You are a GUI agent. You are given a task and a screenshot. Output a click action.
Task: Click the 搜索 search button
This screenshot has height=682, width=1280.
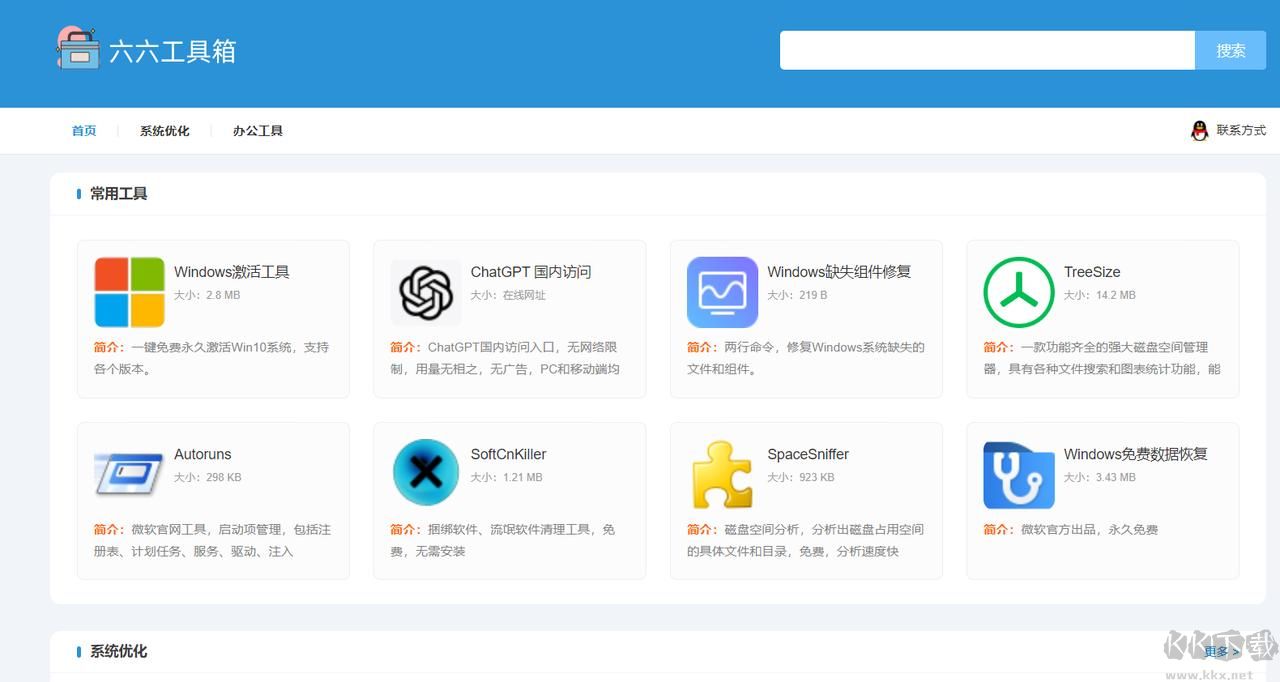(1231, 50)
